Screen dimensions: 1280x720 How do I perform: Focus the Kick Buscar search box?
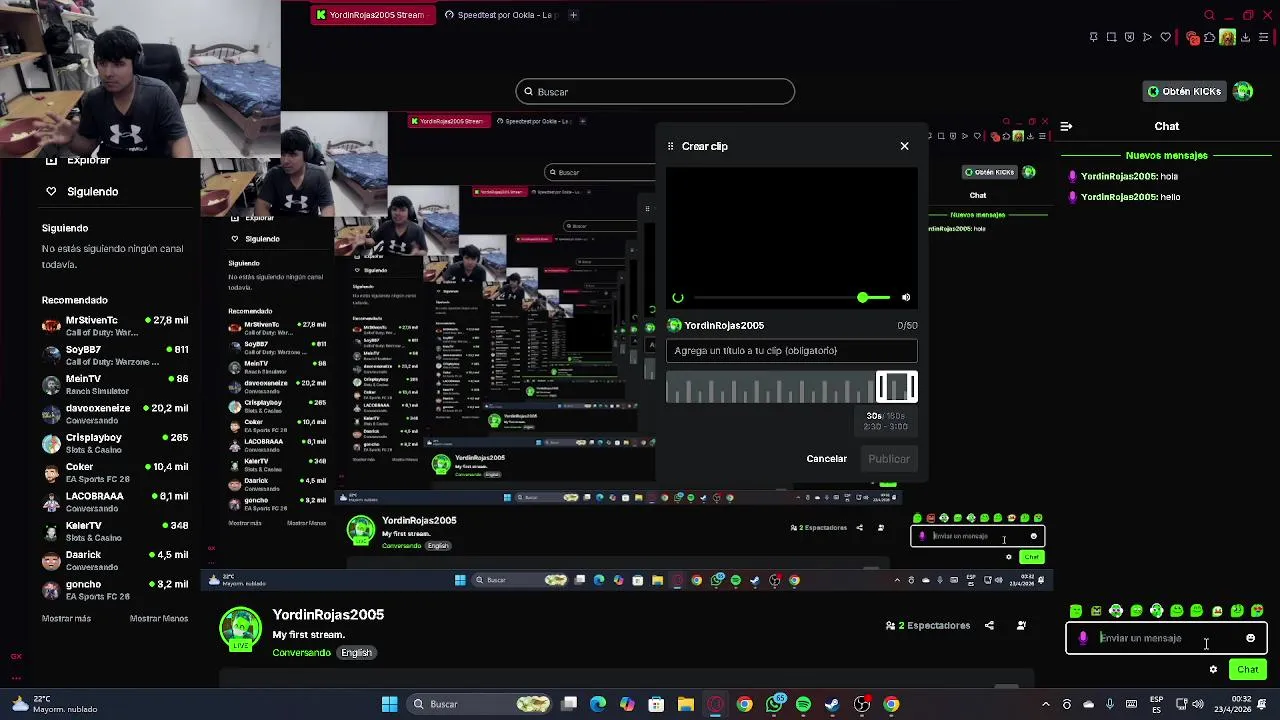(655, 92)
